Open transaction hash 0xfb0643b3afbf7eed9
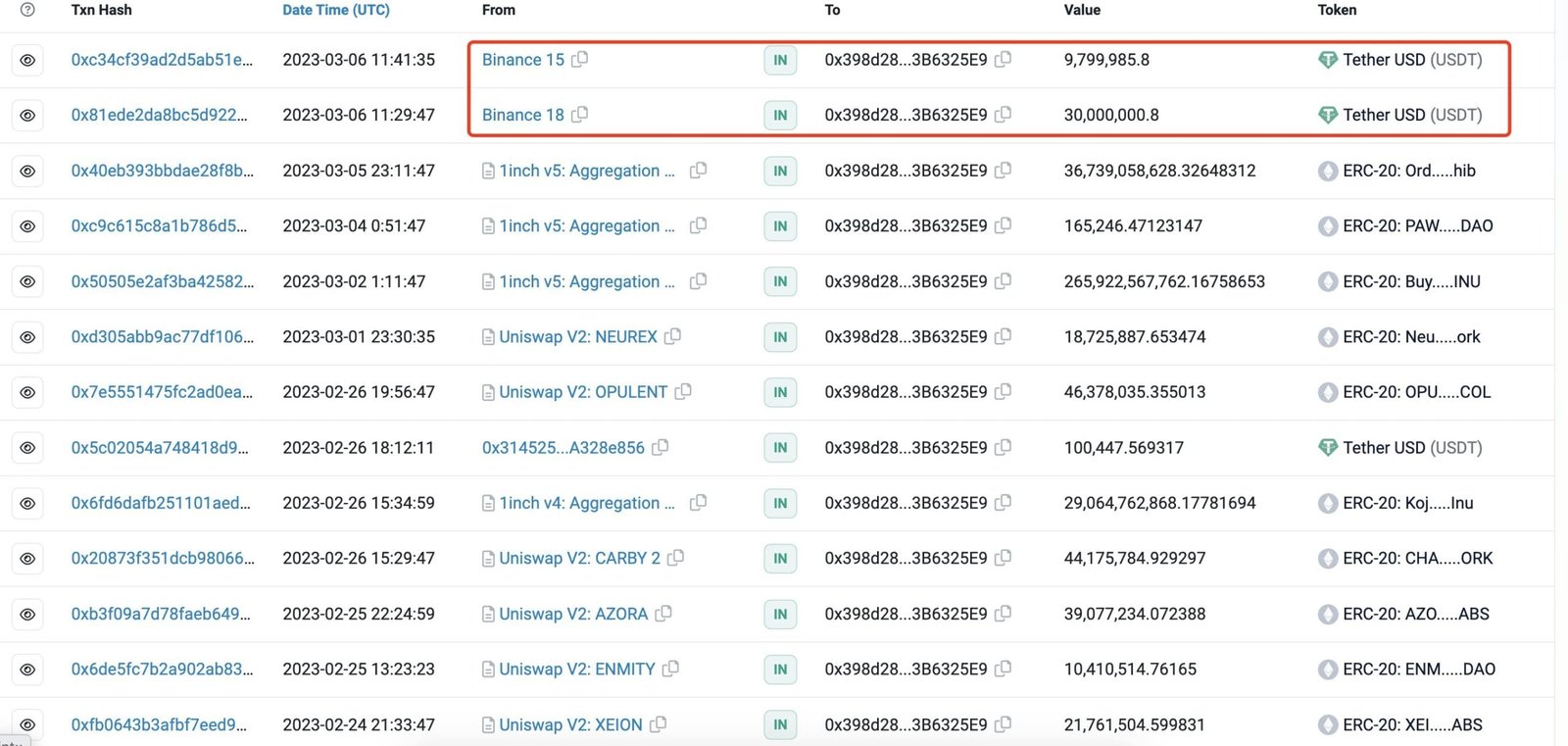The width and height of the screenshot is (1568, 746). coord(159,724)
